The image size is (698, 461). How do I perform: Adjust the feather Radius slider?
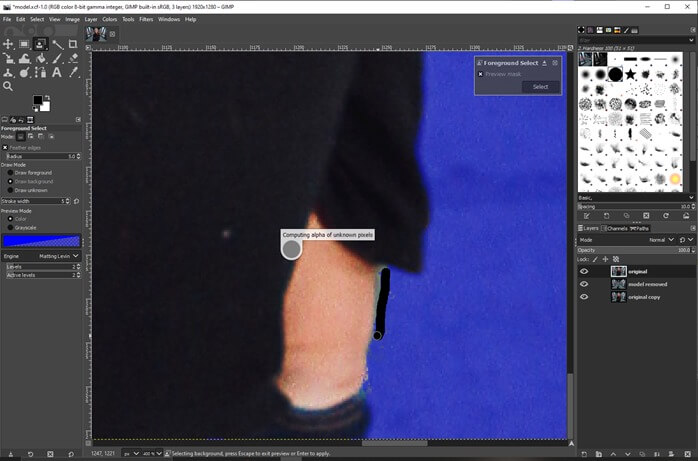[x=43, y=156]
